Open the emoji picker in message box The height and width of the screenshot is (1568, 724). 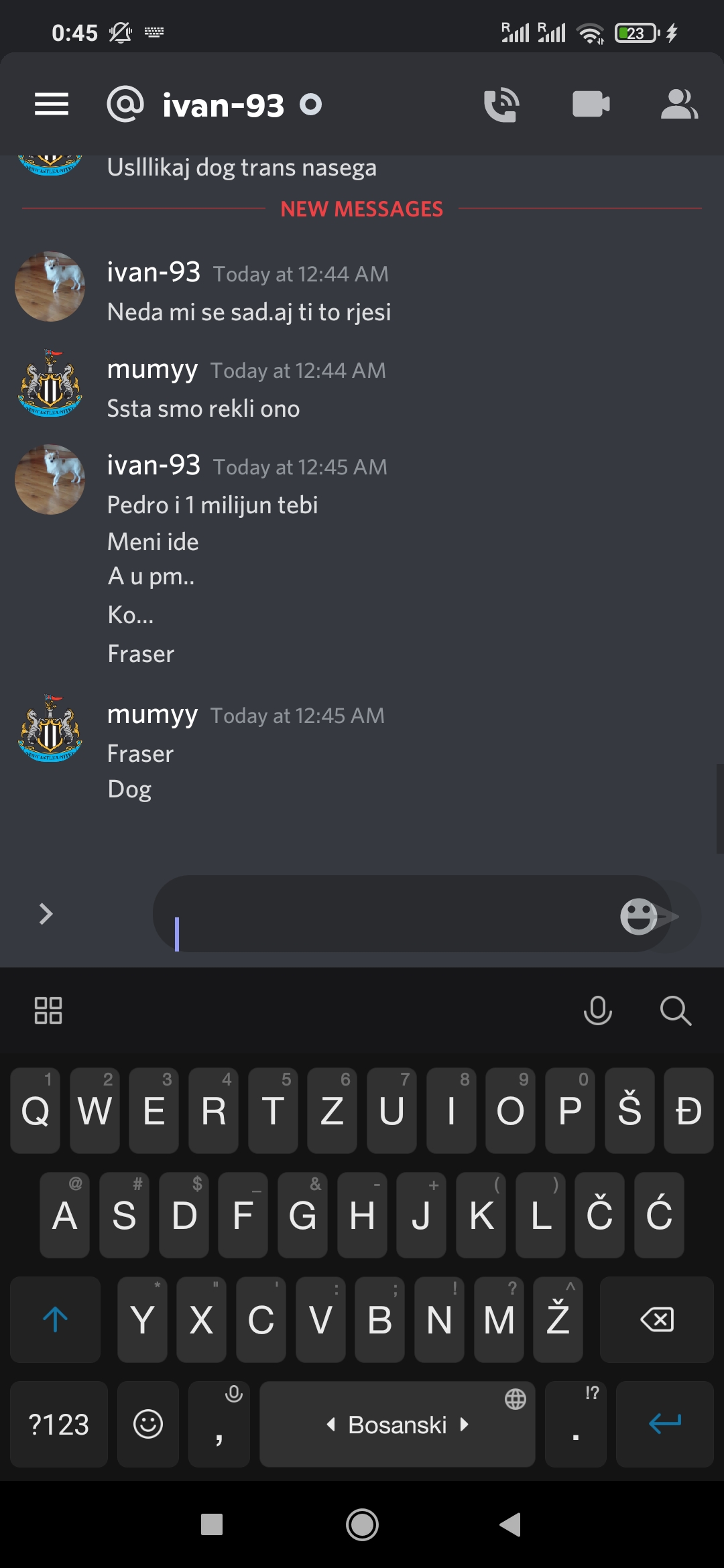pos(638,916)
